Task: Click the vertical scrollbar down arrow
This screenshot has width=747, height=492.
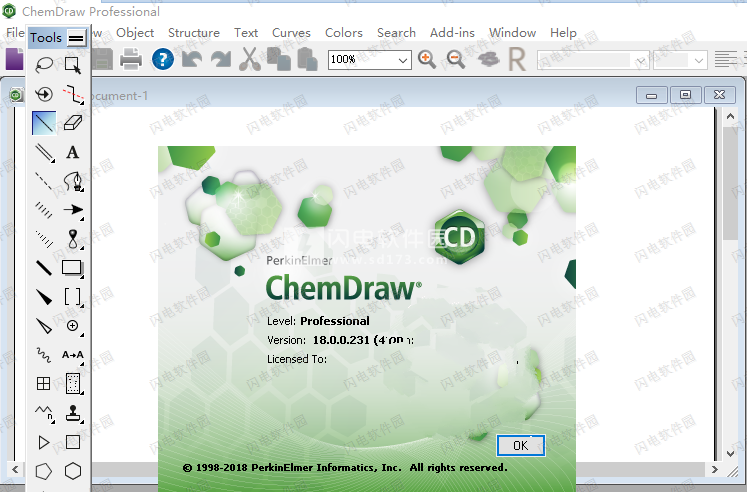Action: pos(730,453)
